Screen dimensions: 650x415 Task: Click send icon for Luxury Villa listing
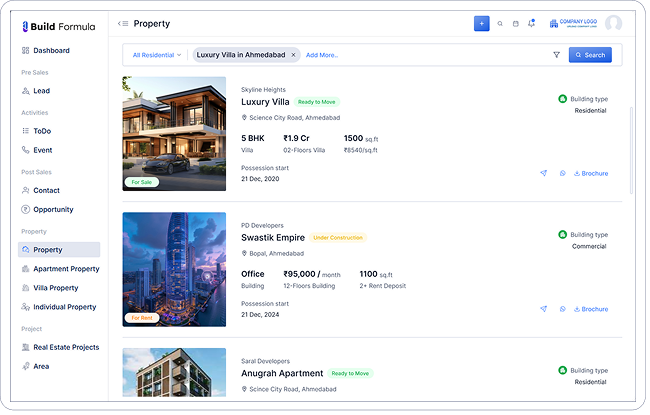544,173
